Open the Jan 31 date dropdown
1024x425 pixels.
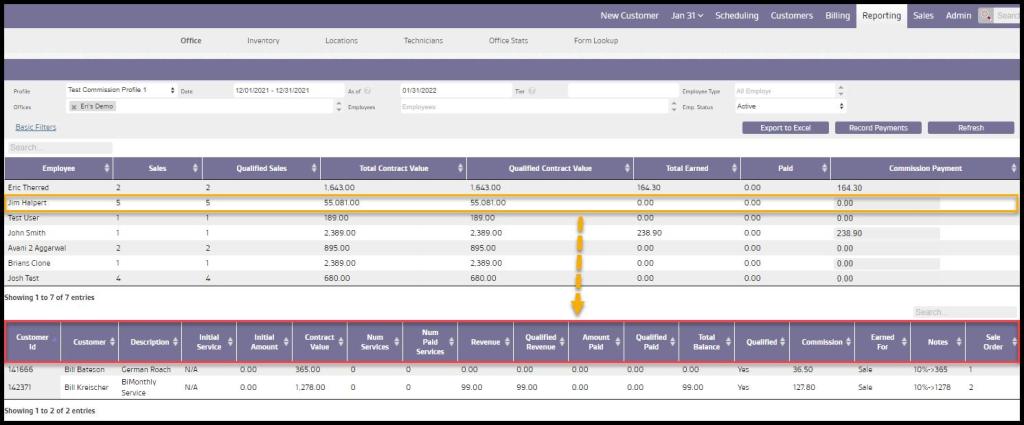687,16
